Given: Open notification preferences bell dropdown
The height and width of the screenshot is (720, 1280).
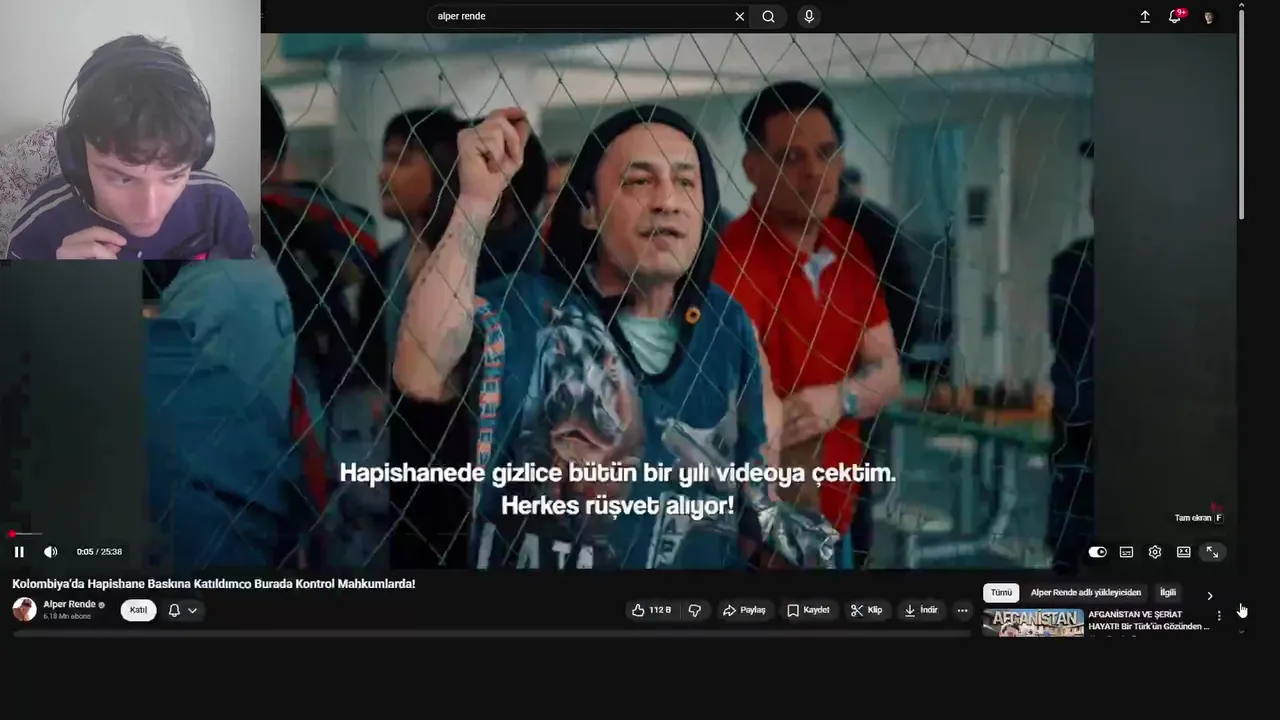Looking at the screenshot, I should pyautogui.click(x=182, y=610).
